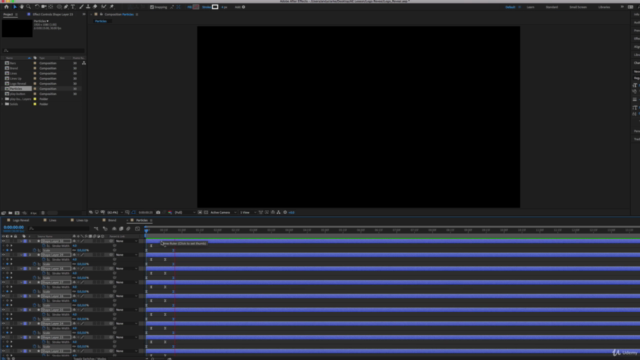Image resolution: width=640 pixels, height=360 pixels.
Task: Open the viewer magnification ratio dropdown
Action: (114, 213)
